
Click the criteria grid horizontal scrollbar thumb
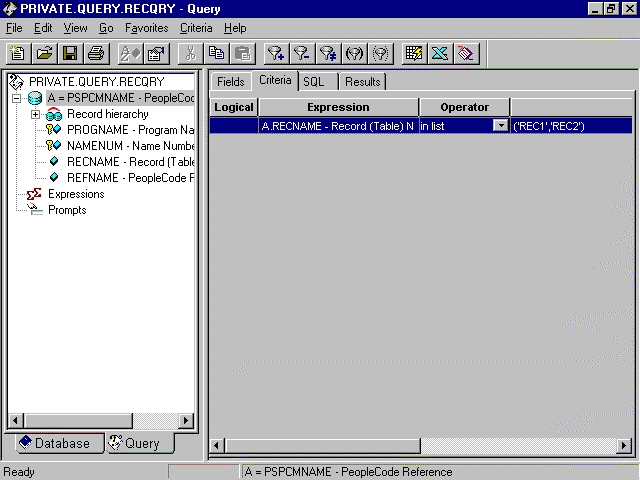point(322,445)
